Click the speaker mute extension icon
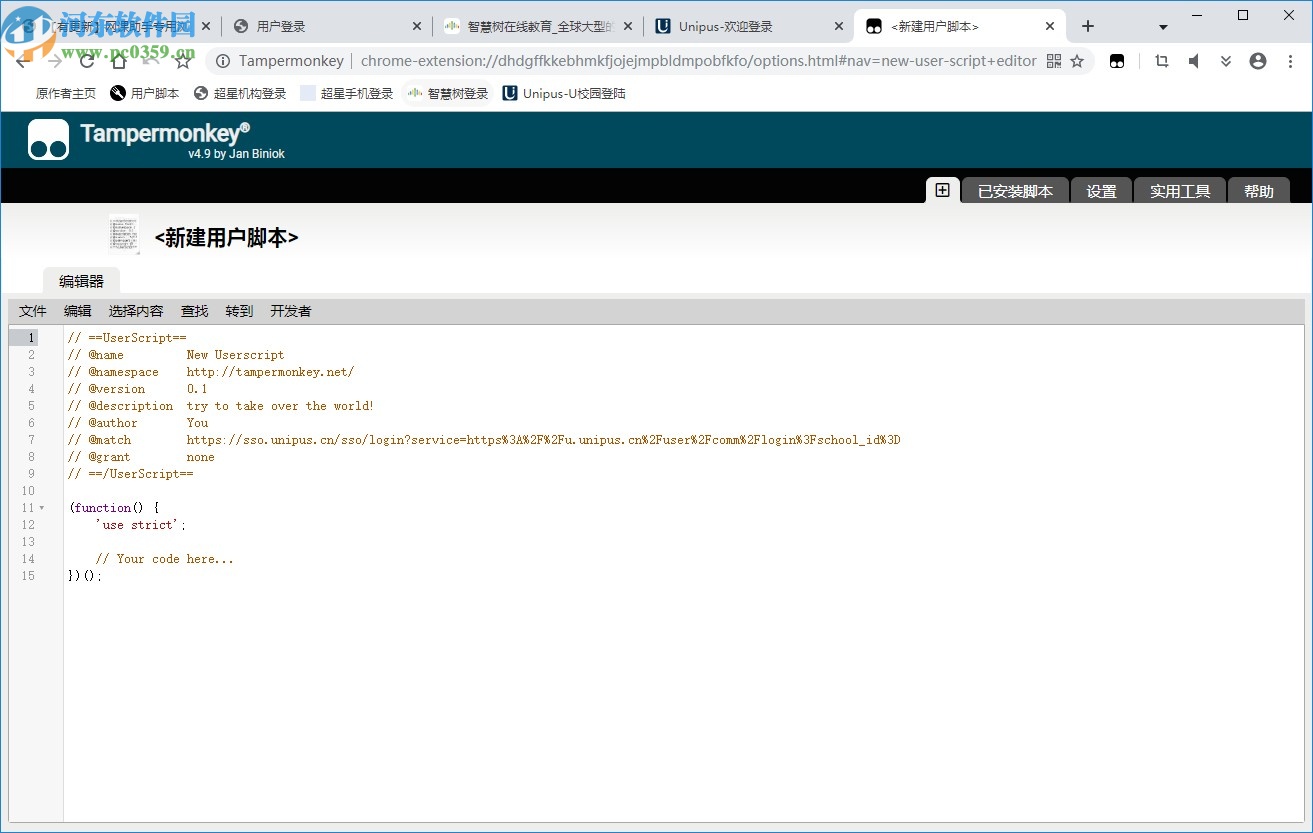1313x833 pixels. [1193, 61]
